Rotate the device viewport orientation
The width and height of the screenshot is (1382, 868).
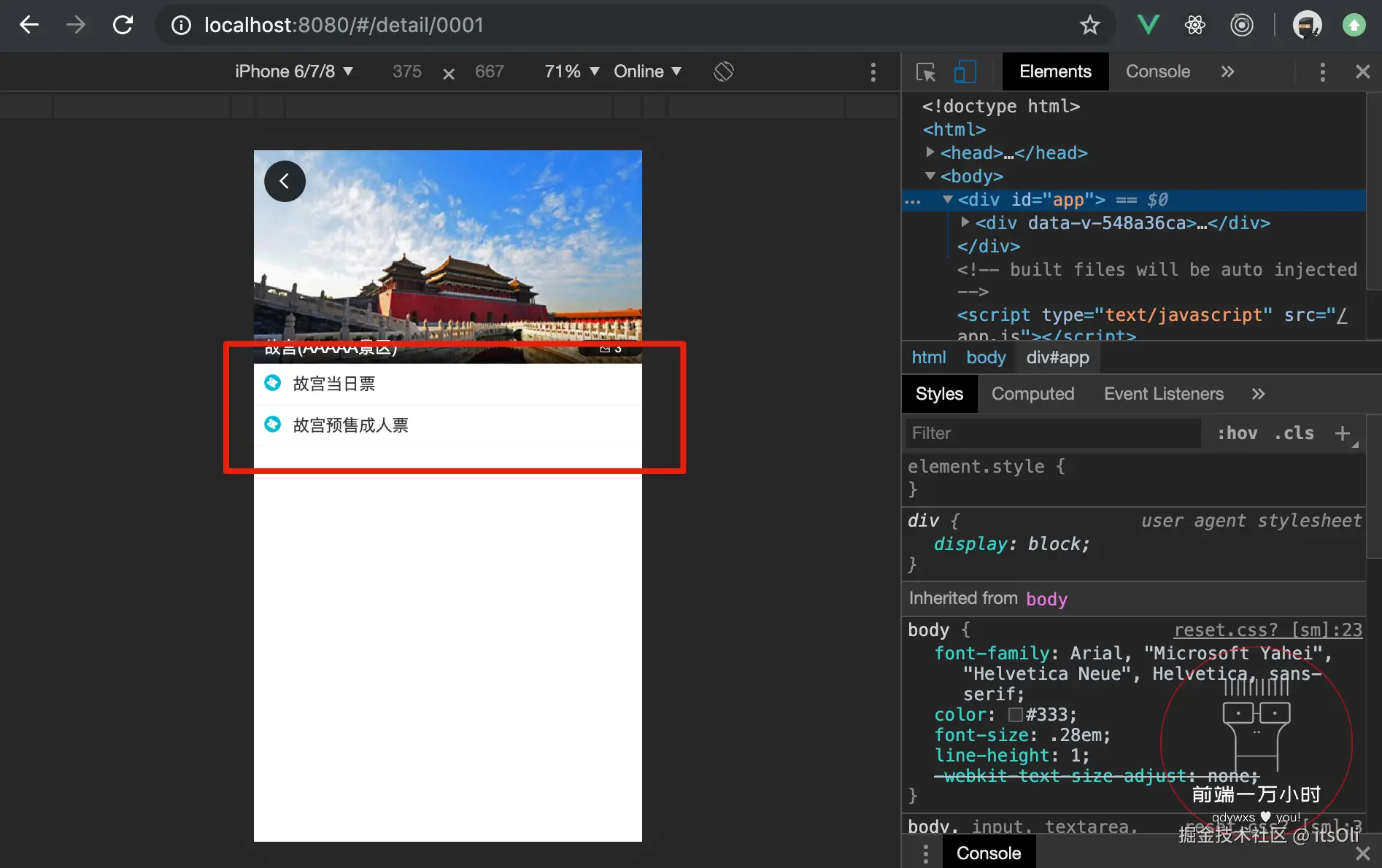pos(724,71)
